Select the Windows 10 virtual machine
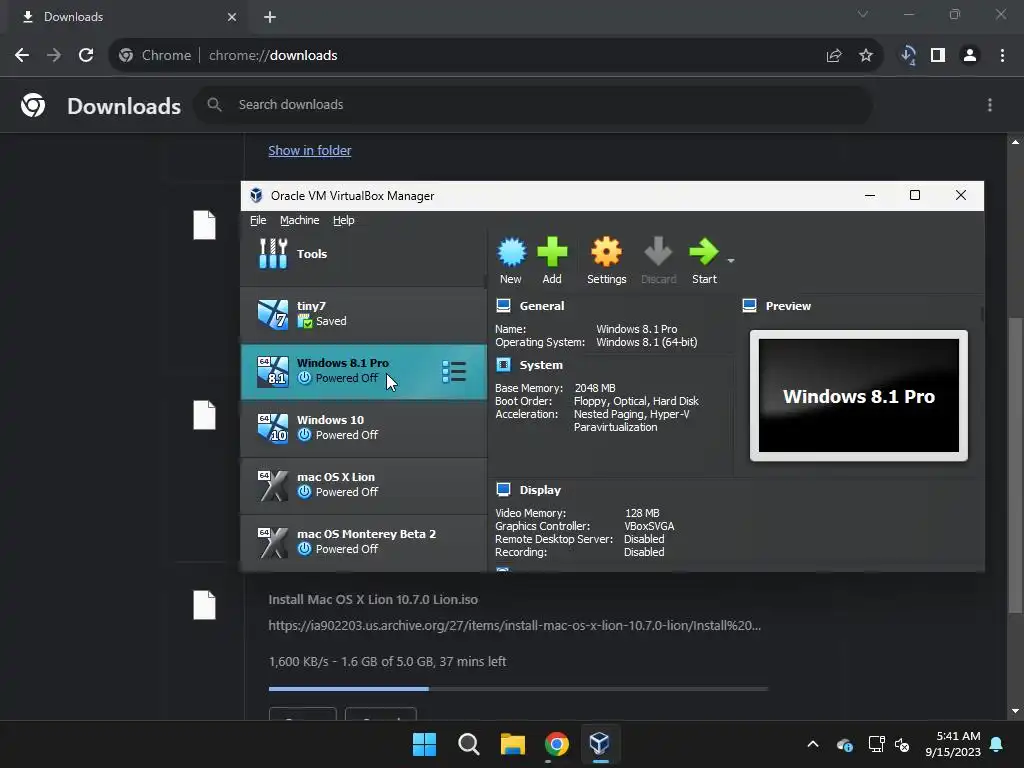The image size is (1024, 768). pyautogui.click(x=364, y=428)
